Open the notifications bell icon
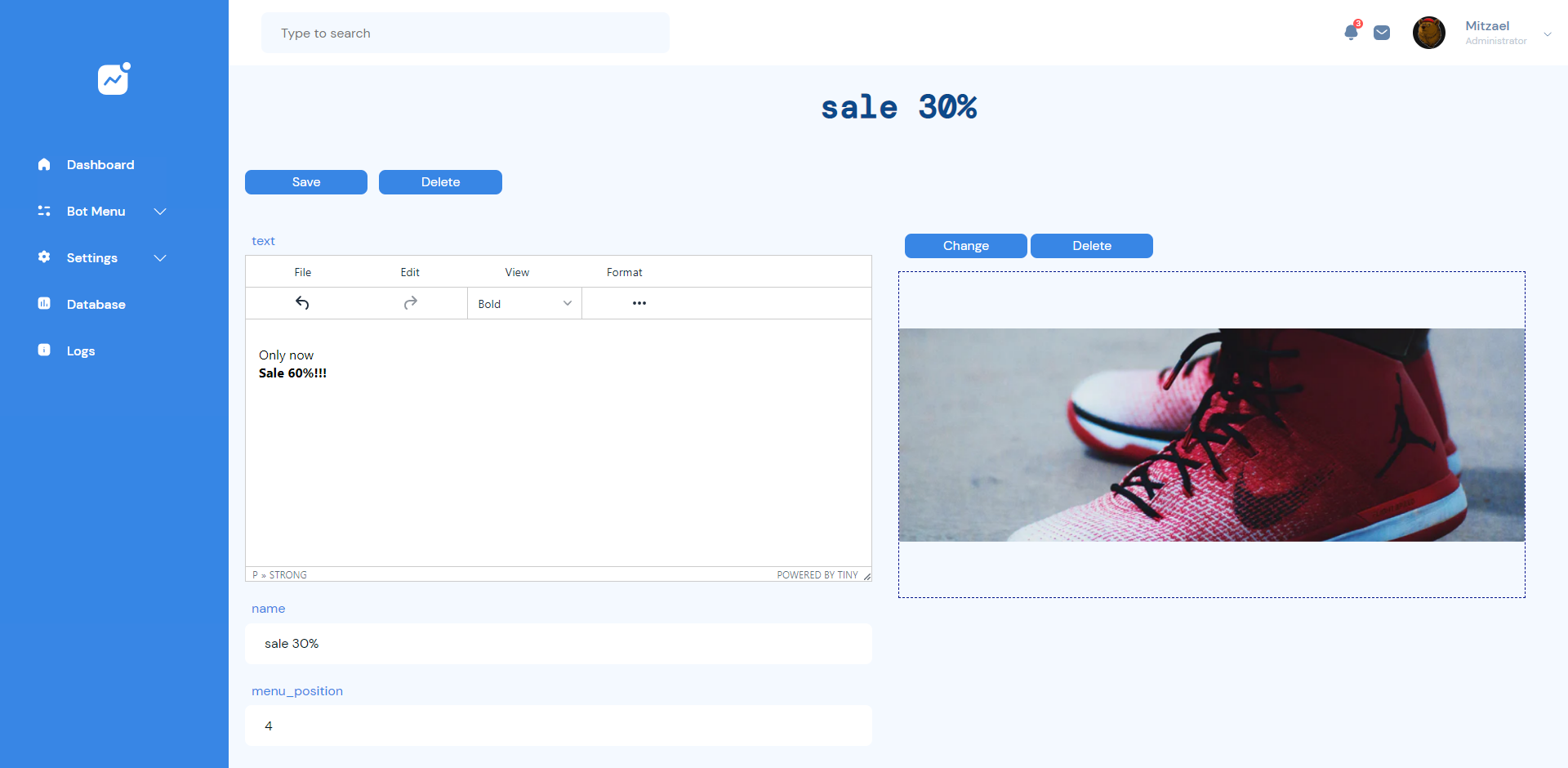Screen dimensions: 1568x768 pyautogui.click(x=1351, y=33)
